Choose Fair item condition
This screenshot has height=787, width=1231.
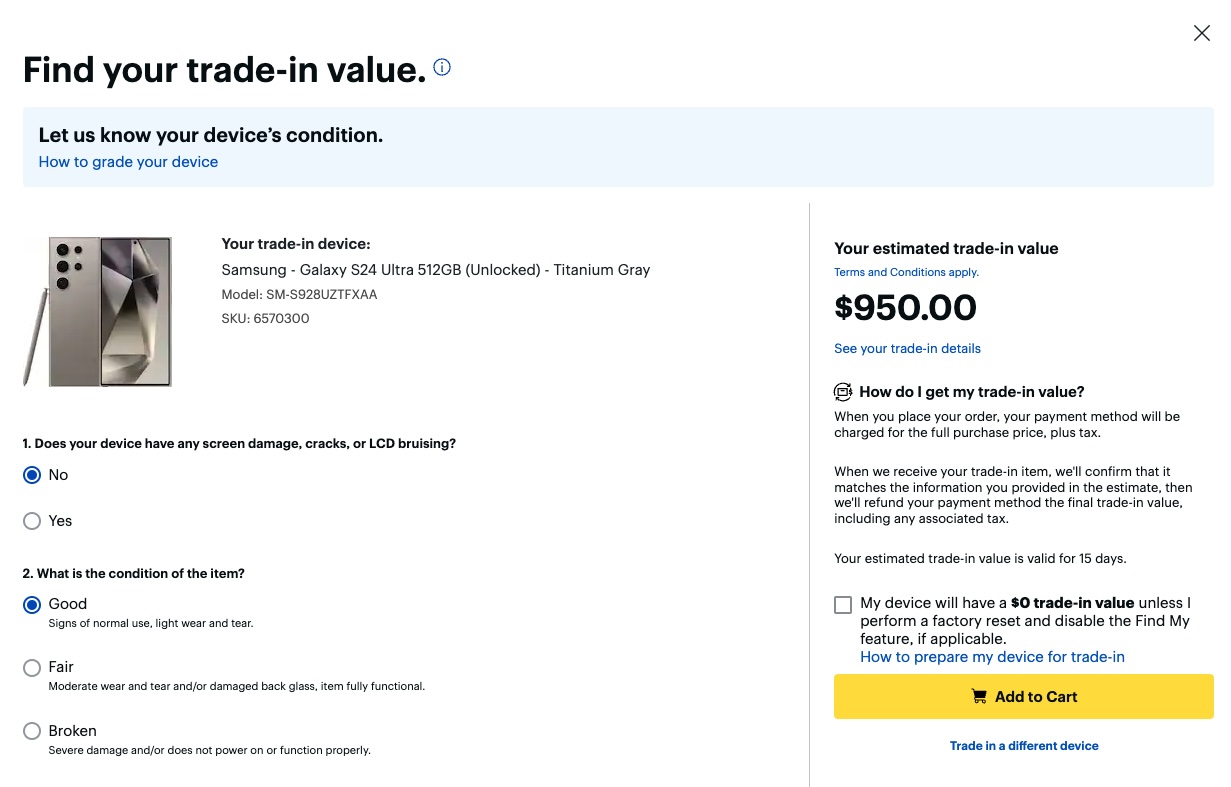32,667
